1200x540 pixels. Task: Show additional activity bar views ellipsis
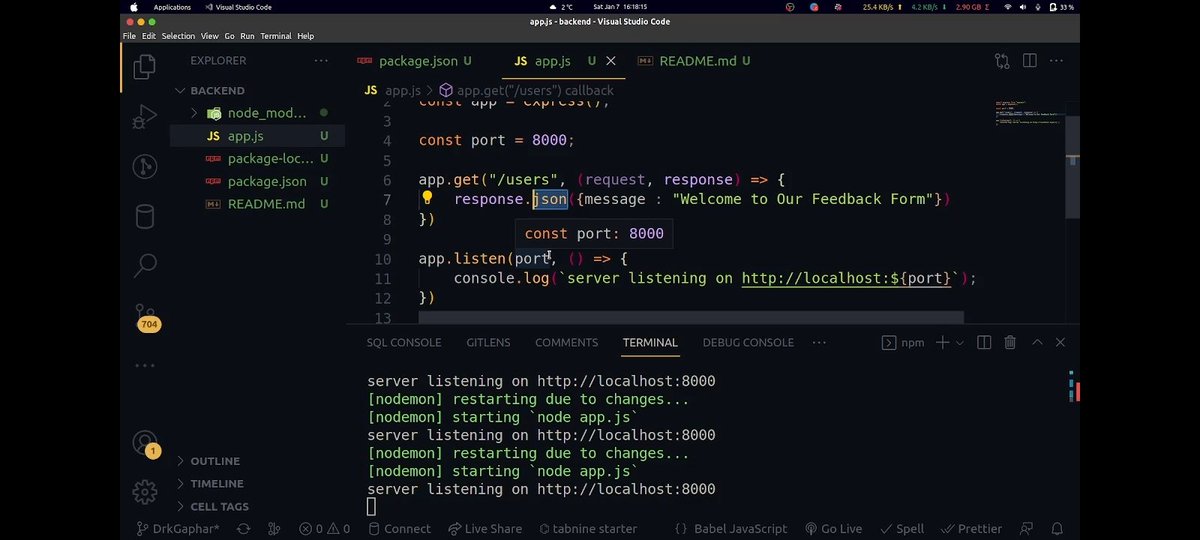point(145,365)
